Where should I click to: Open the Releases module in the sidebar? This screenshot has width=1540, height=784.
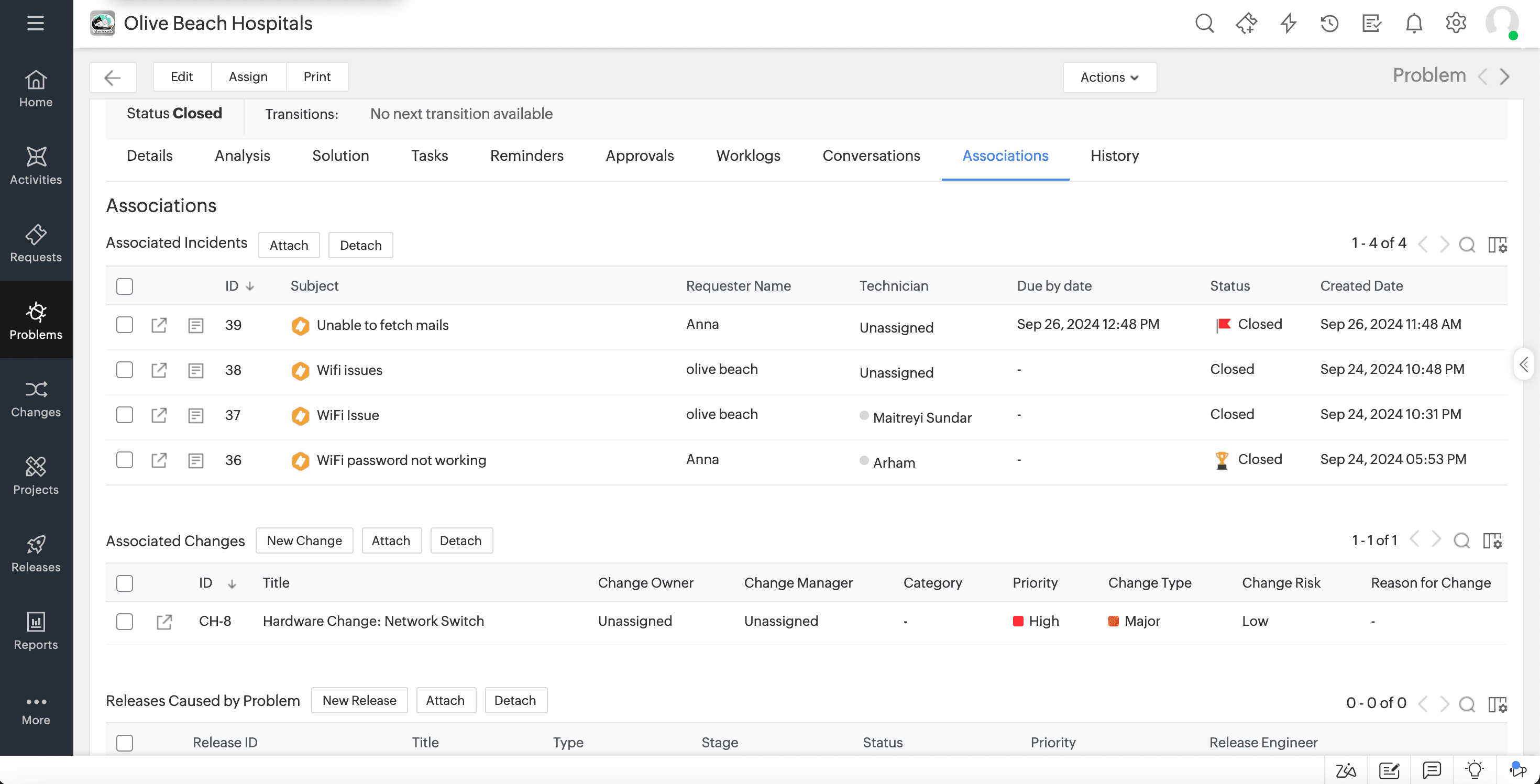(36, 555)
